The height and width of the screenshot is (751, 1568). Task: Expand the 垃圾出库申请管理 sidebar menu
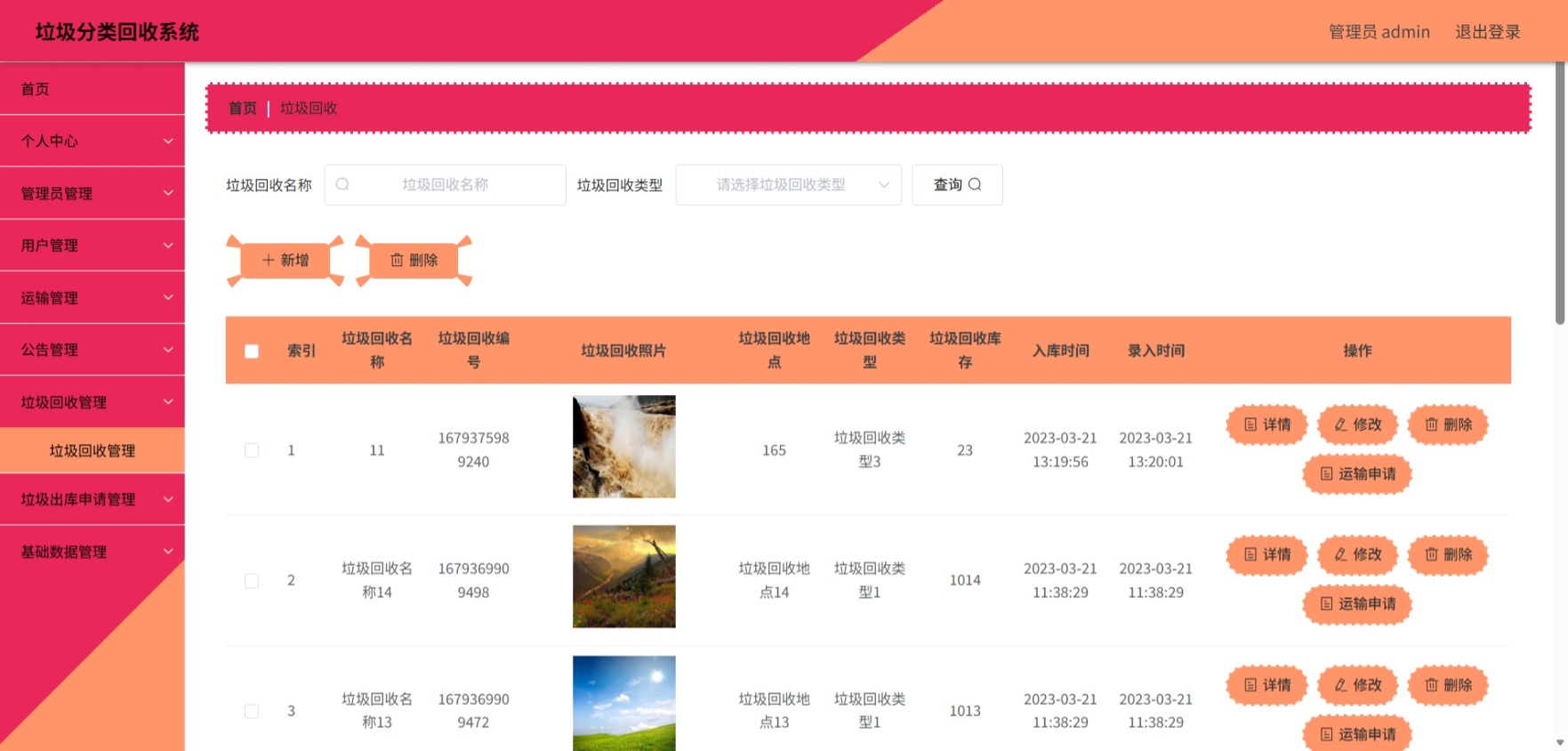92,499
